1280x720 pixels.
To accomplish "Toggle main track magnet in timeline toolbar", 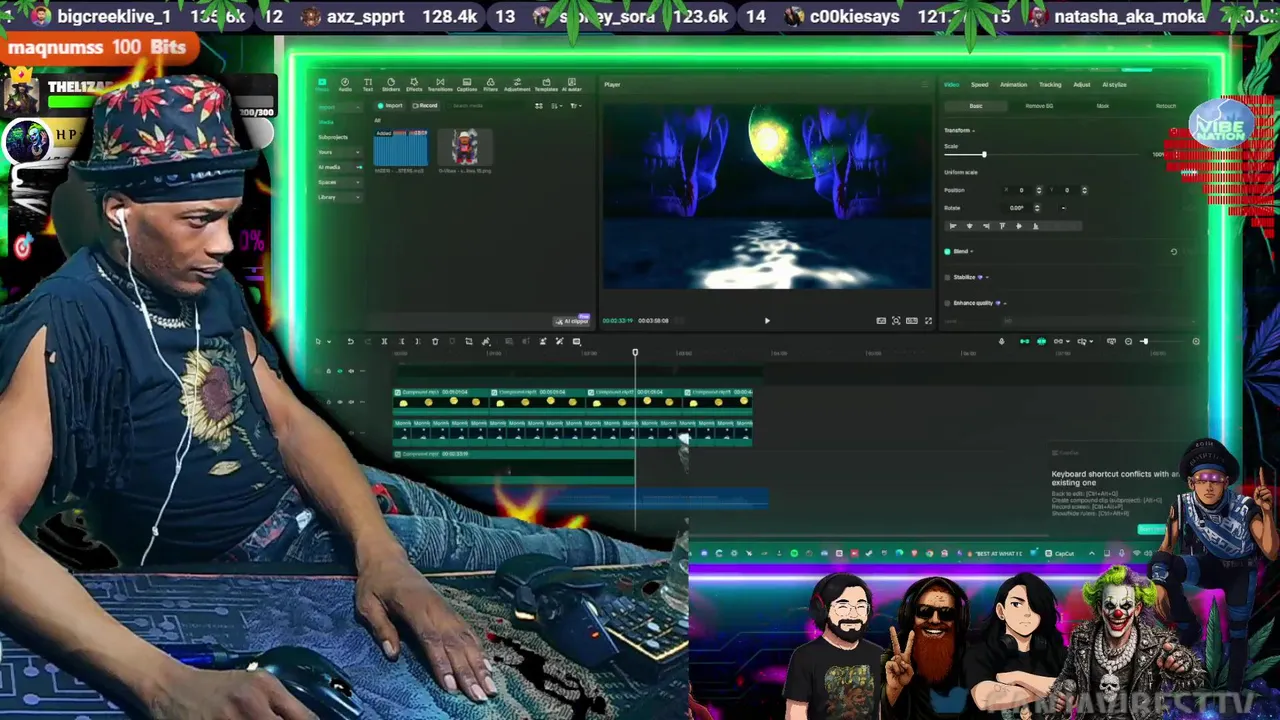I will pos(1024,341).
